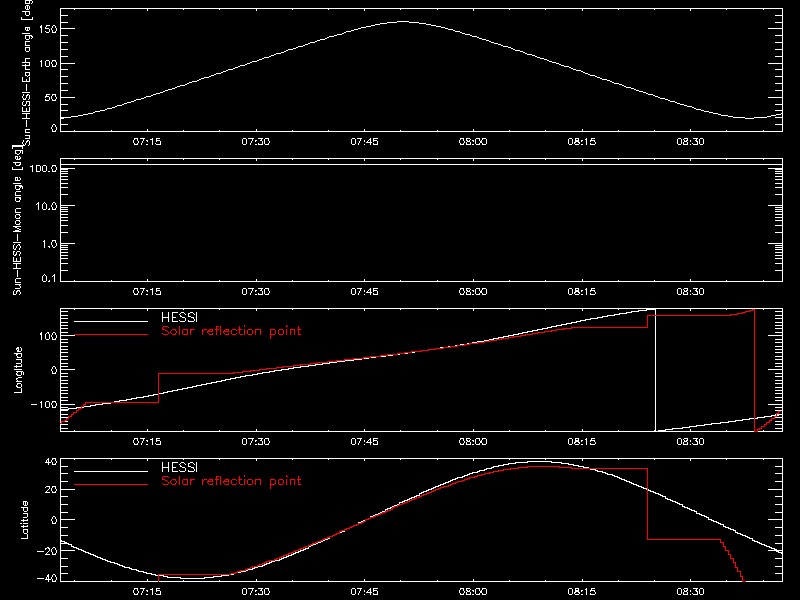Image resolution: width=800 pixels, height=600 pixels.
Task: Click the 50 tick on Earth angle axis
Action: tap(51, 97)
